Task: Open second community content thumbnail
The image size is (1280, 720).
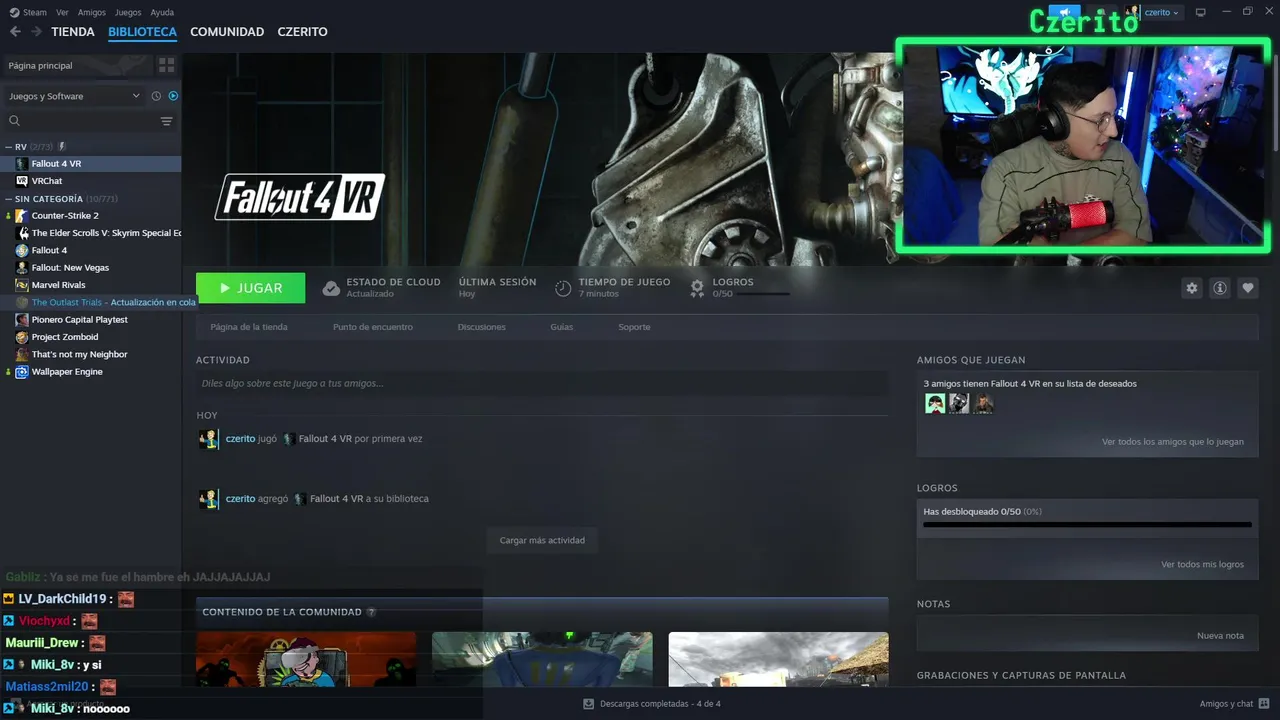Action: pos(542,659)
